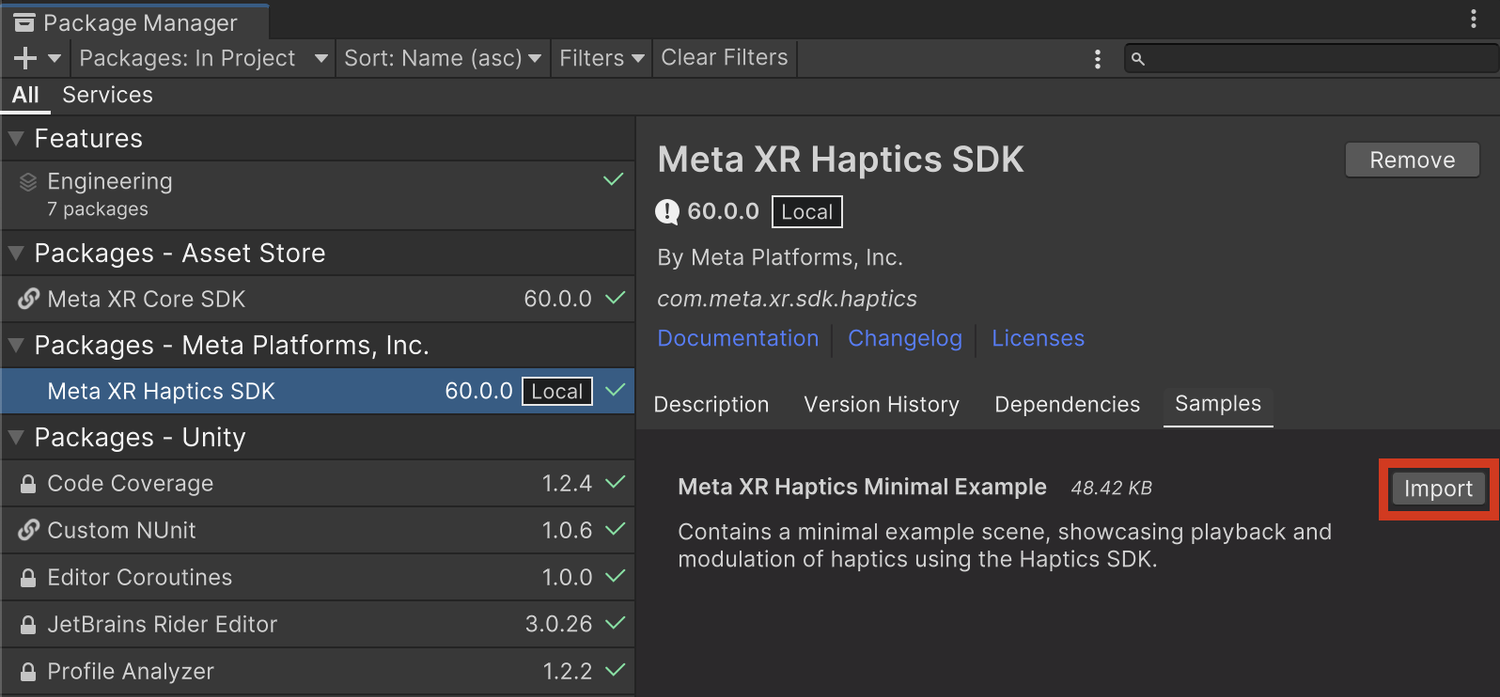
Task: Click the link icon beside Custom NUnit
Action: pos(29,530)
